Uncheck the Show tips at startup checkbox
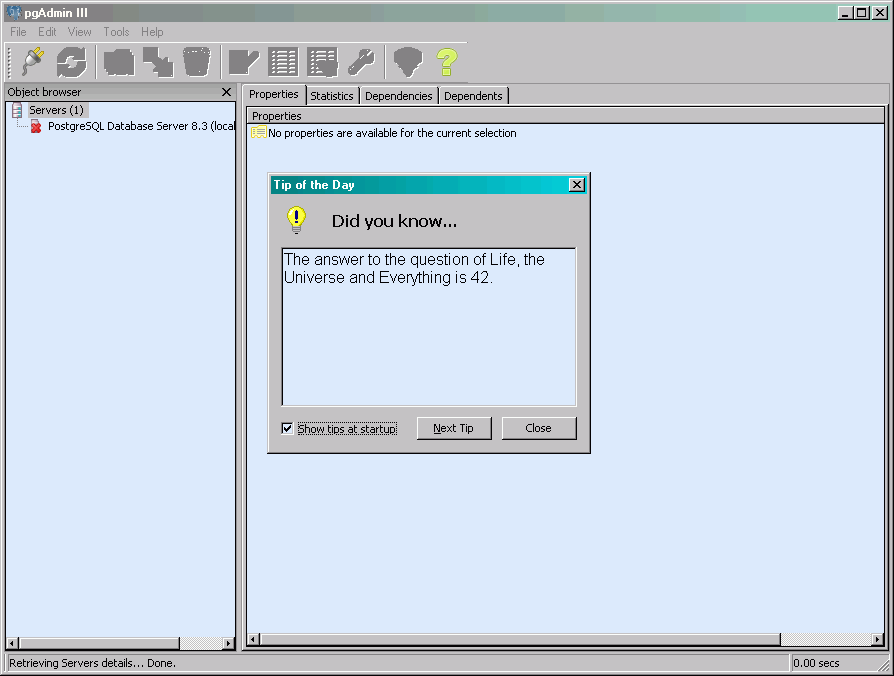This screenshot has width=894, height=676. click(x=287, y=429)
